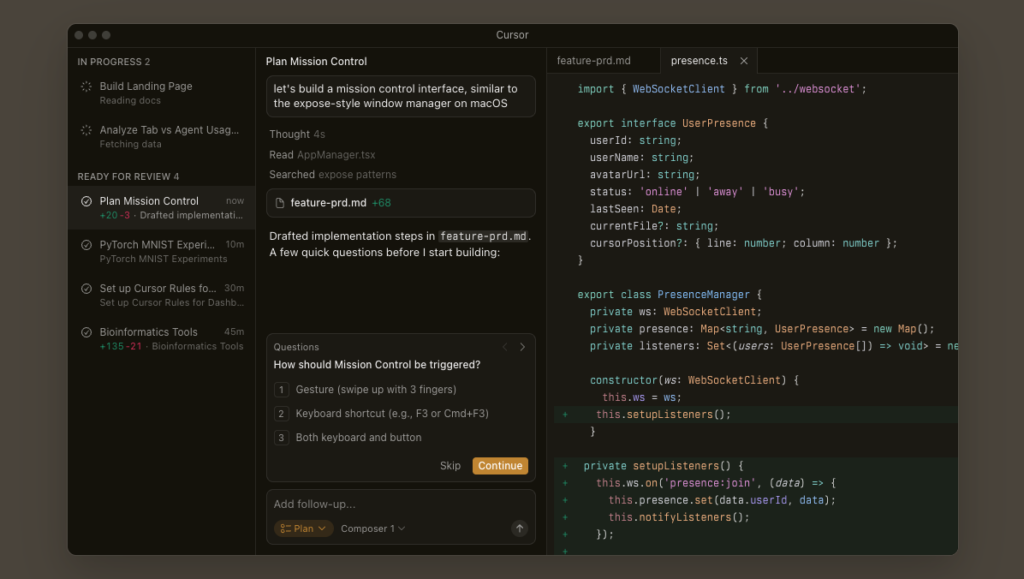Image resolution: width=1024 pixels, height=579 pixels.
Task: Switch to the presence.ts tab
Action: pos(700,60)
